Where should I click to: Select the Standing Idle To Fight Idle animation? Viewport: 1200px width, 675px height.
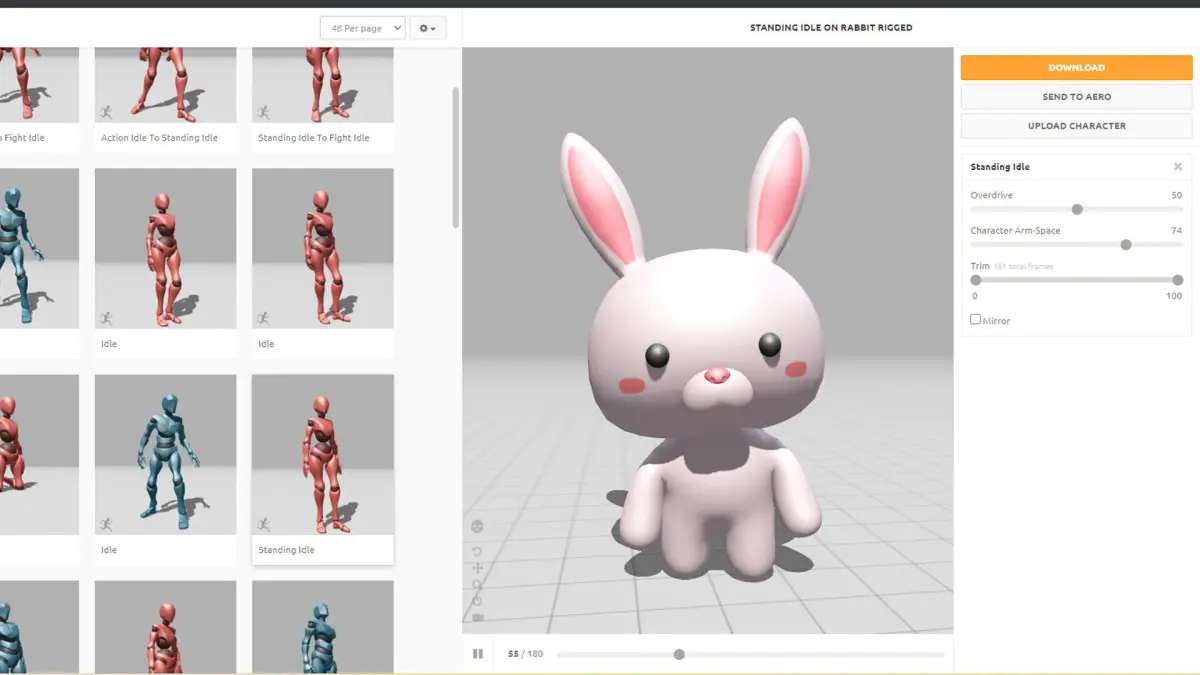pos(323,100)
